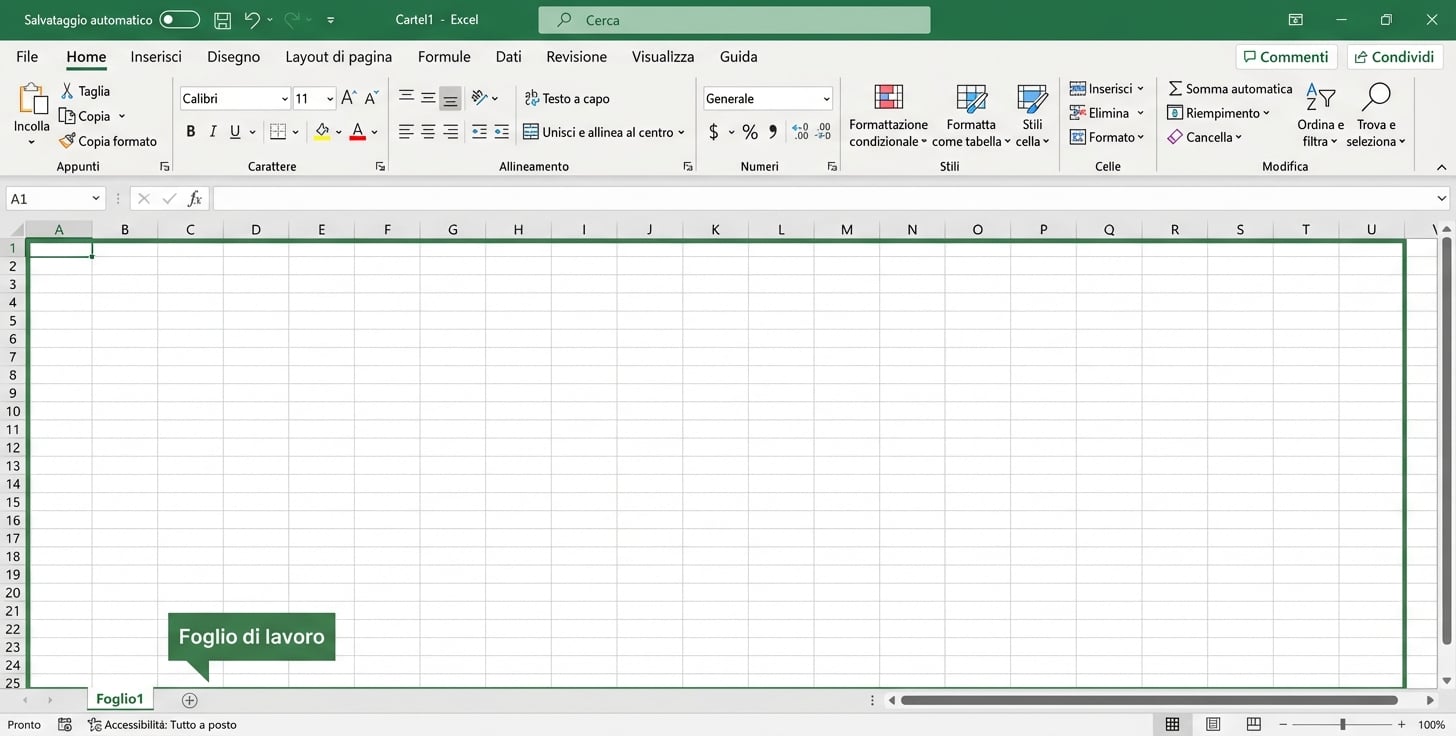Click the orientation text angle icon
The height and width of the screenshot is (736, 1456).
(480, 97)
